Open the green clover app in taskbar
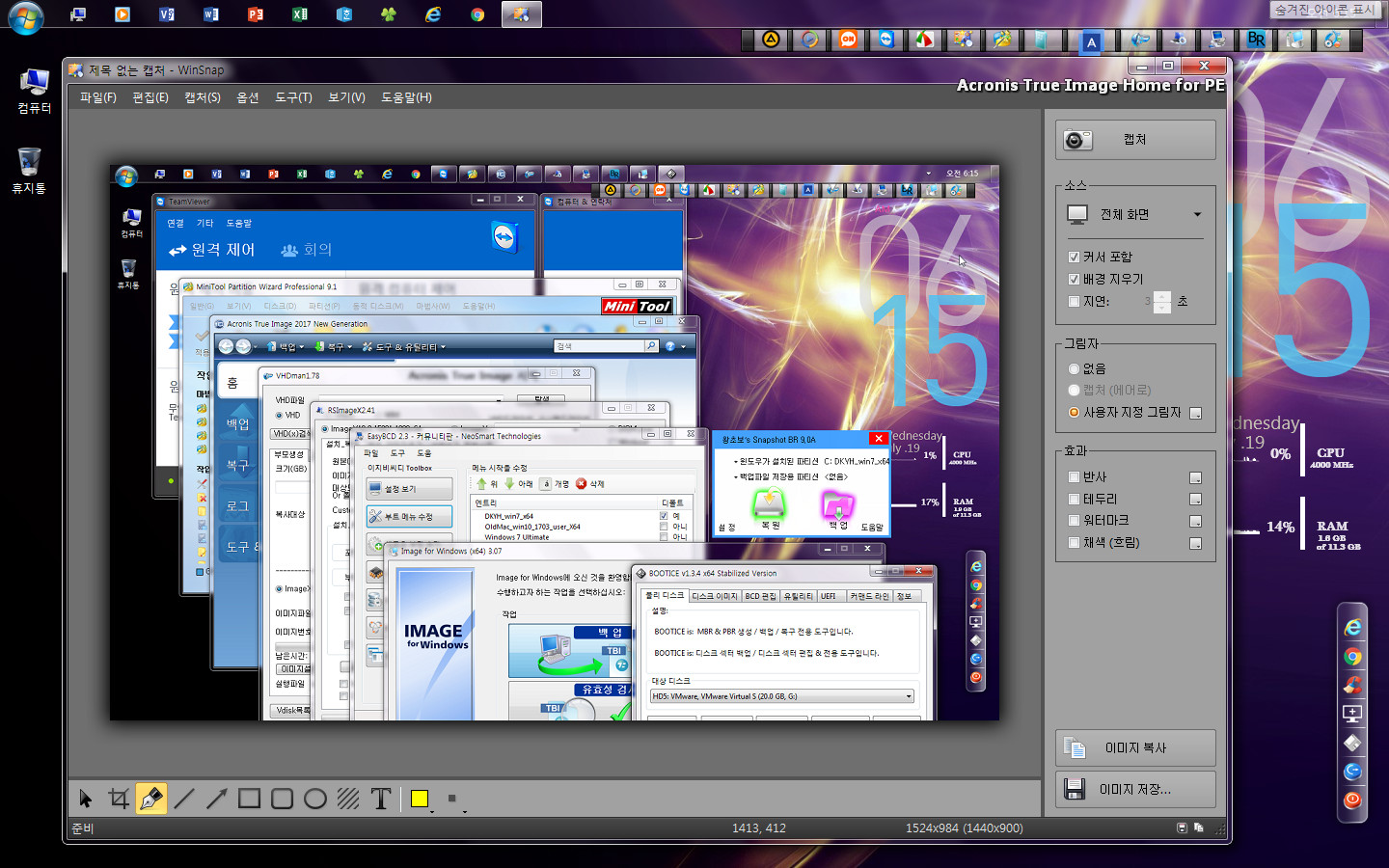 tap(388, 14)
